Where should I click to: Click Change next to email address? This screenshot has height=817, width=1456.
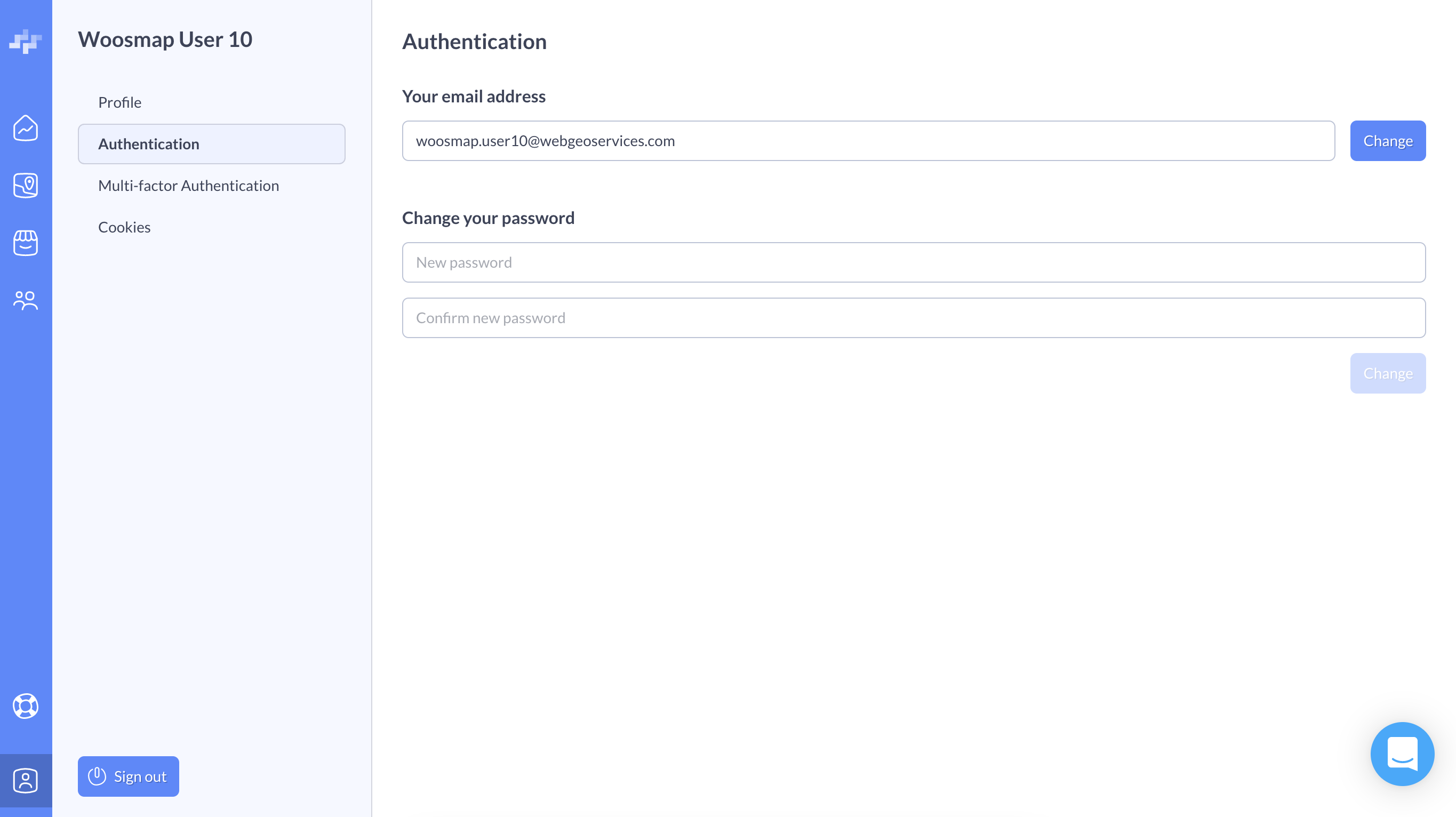click(x=1387, y=141)
